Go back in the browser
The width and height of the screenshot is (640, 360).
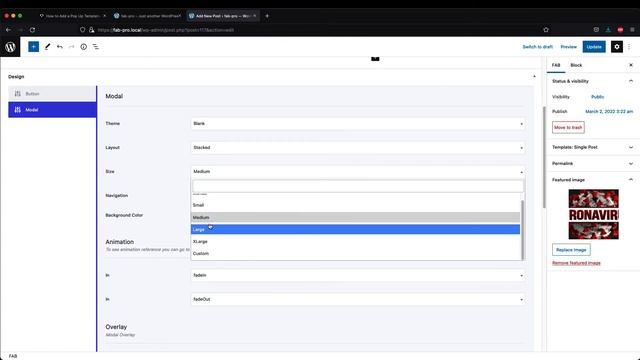pyautogui.click(x=8, y=30)
